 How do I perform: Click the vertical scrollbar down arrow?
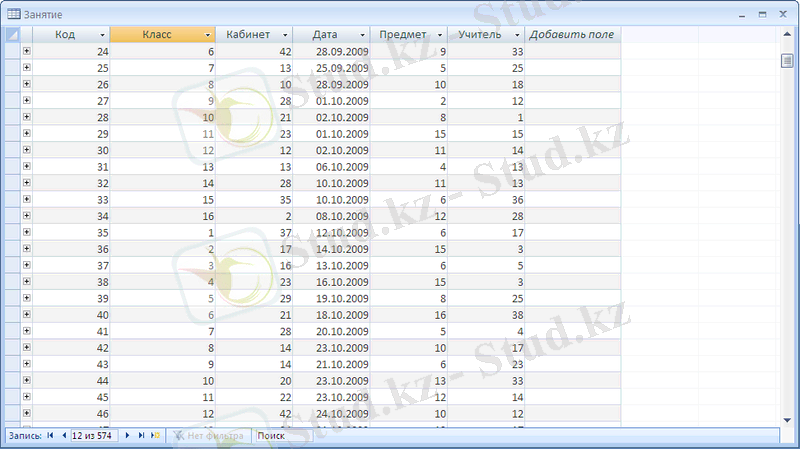coord(787,420)
